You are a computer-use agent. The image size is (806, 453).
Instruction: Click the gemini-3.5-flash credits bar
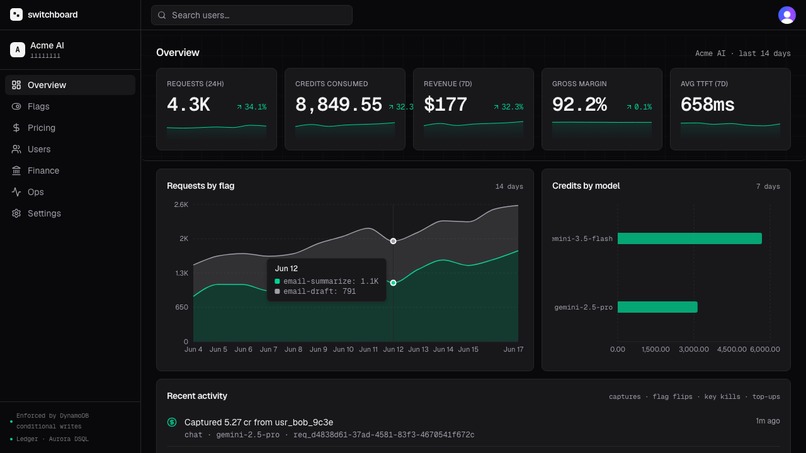coord(689,239)
